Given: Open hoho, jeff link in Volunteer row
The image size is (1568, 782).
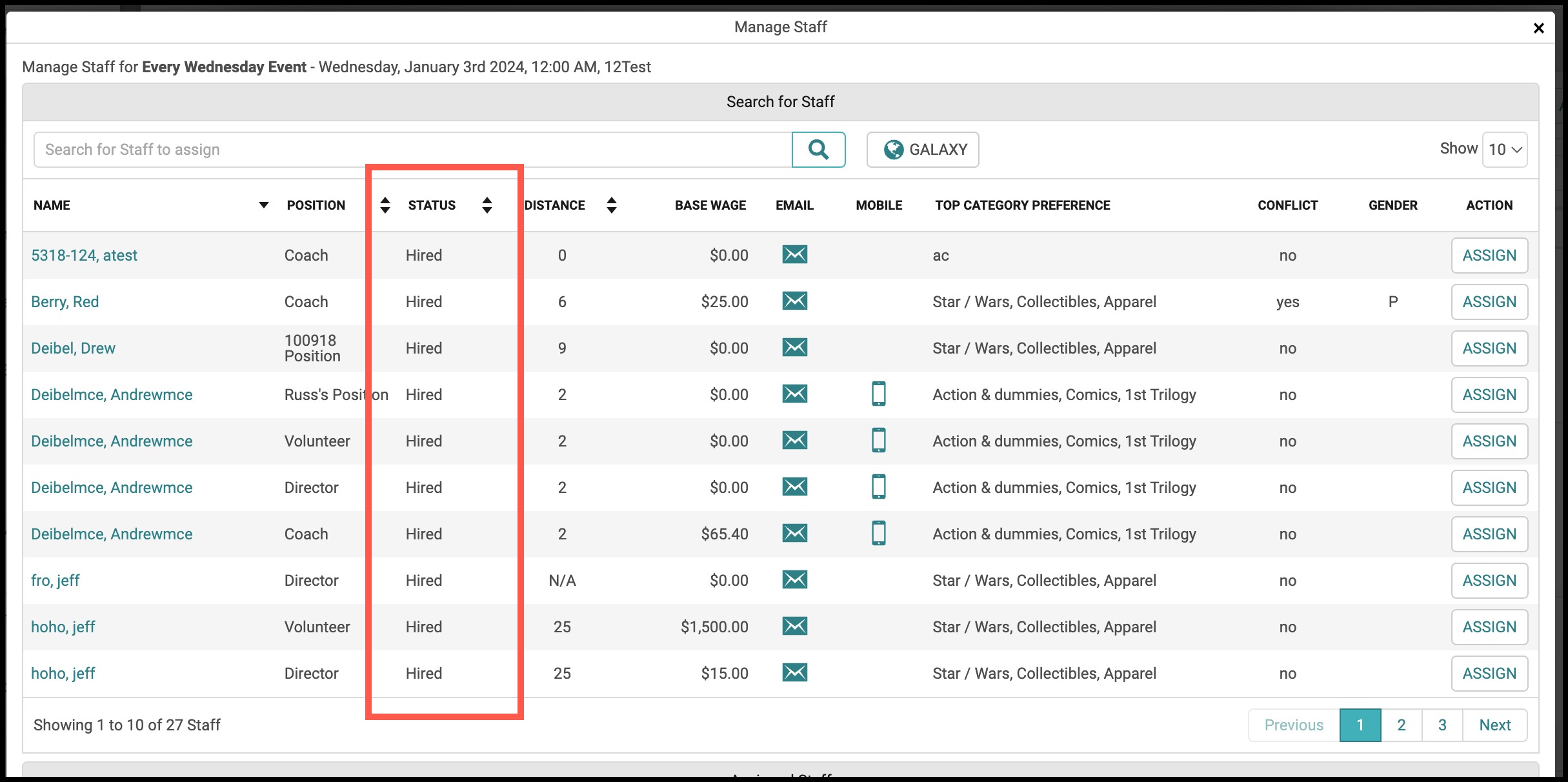Looking at the screenshot, I should click(63, 627).
